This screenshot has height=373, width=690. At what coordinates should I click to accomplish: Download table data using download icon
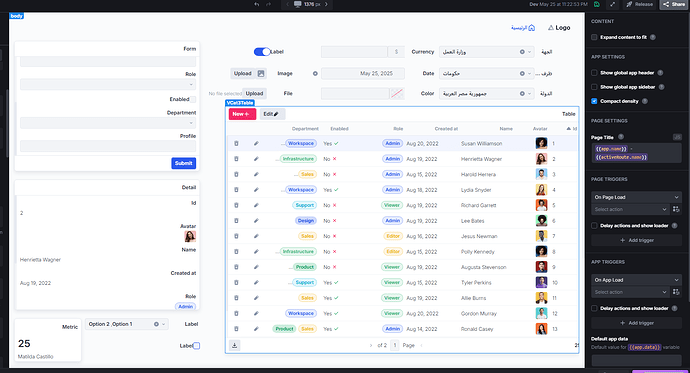pos(235,345)
